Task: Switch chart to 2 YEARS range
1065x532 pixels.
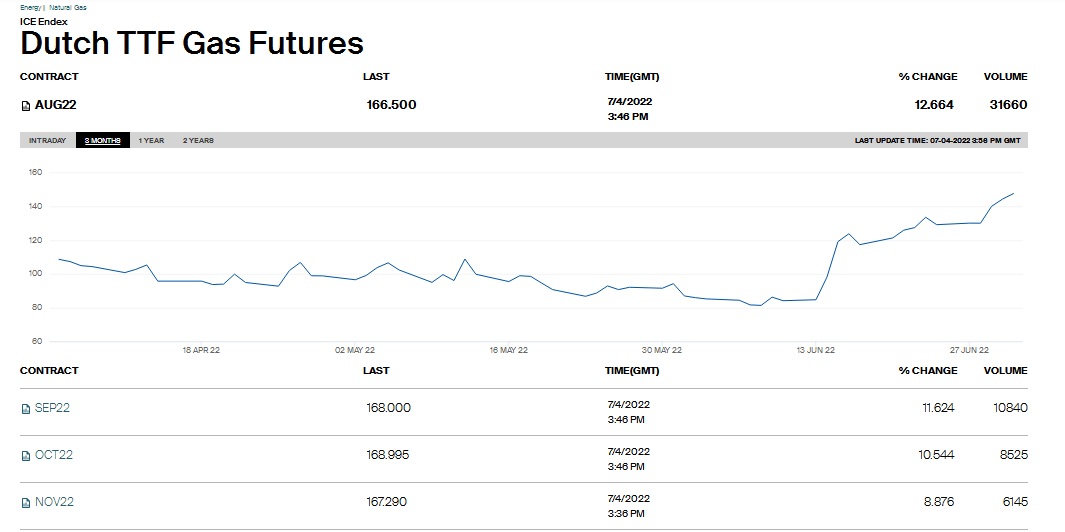Action: click(x=198, y=141)
